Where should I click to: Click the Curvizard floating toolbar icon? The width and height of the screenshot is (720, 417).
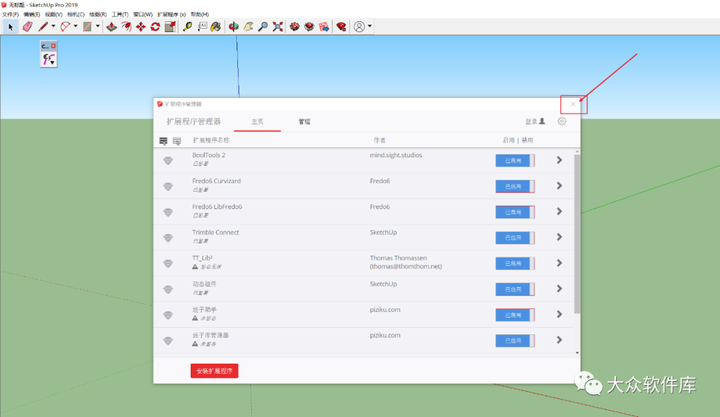coord(49,59)
